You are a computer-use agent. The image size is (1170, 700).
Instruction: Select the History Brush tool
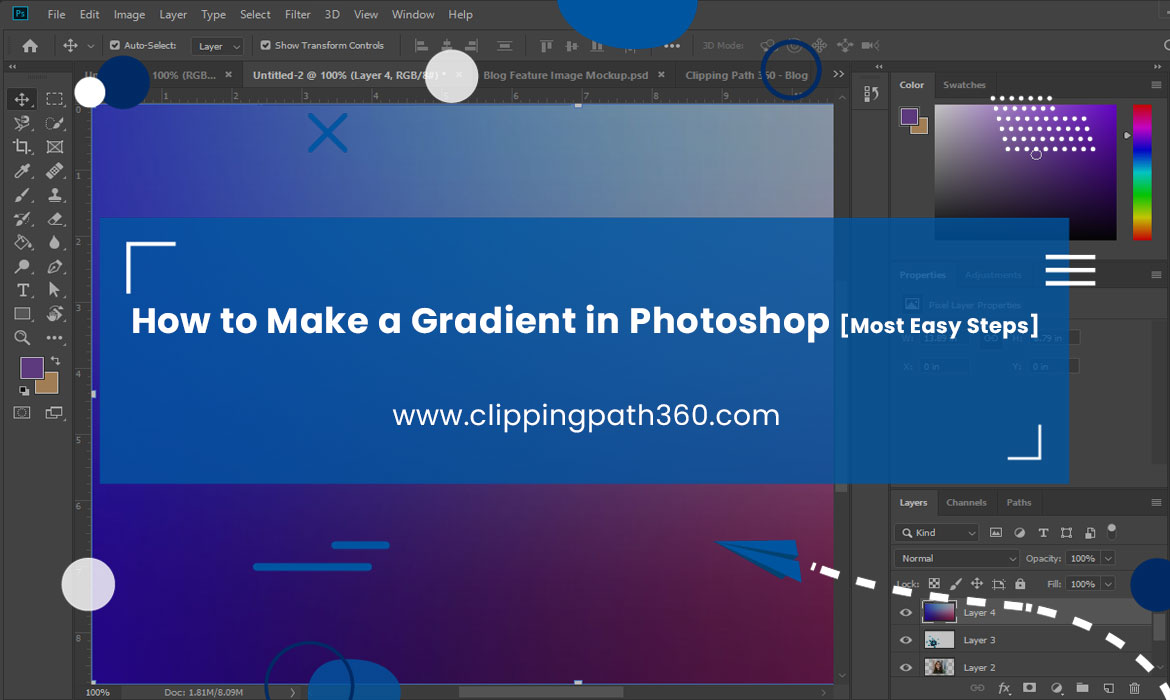click(22, 219)
